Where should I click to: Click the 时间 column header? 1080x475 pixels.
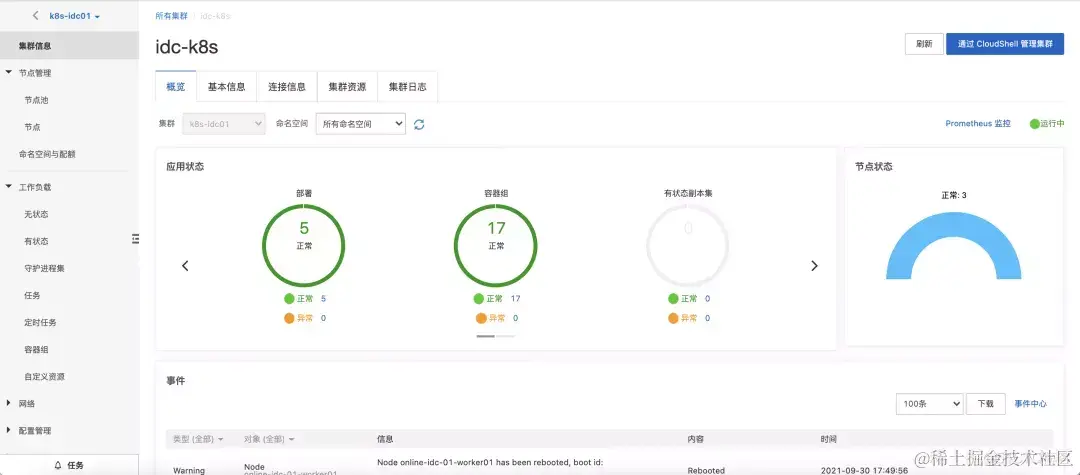(829, 439)
